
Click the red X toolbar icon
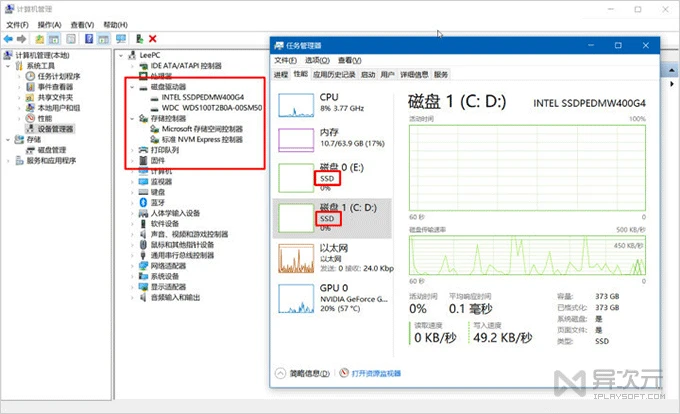153,38
